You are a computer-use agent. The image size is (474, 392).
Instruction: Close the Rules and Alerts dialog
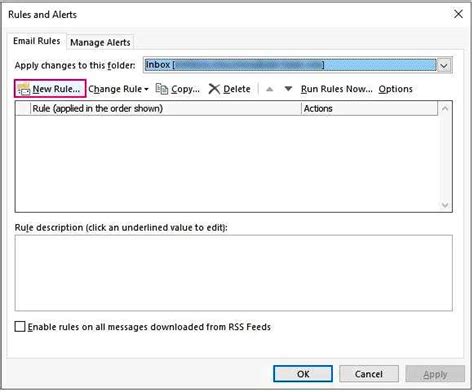pos(458,14)
